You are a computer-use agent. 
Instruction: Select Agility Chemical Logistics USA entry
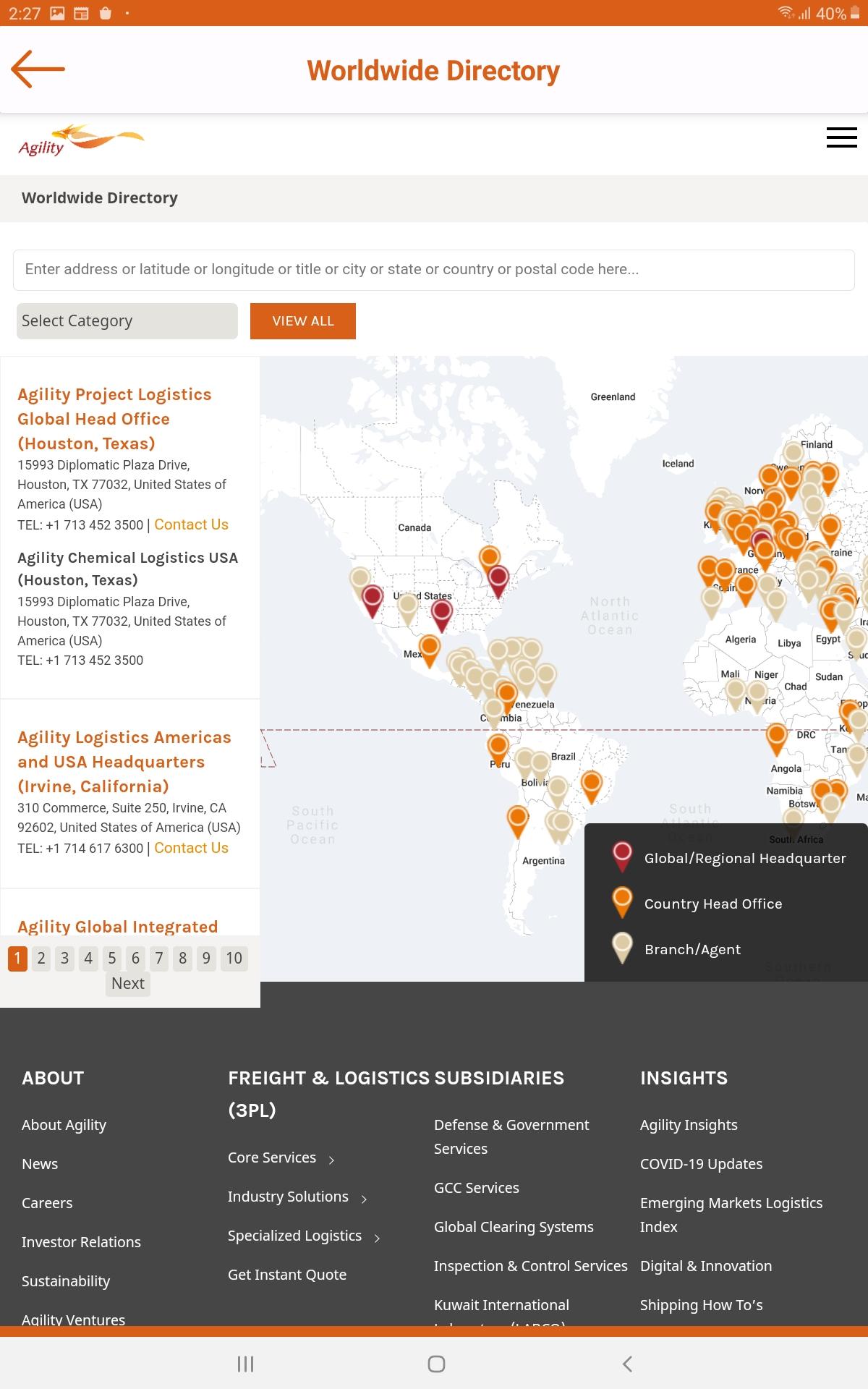point(127,569)
